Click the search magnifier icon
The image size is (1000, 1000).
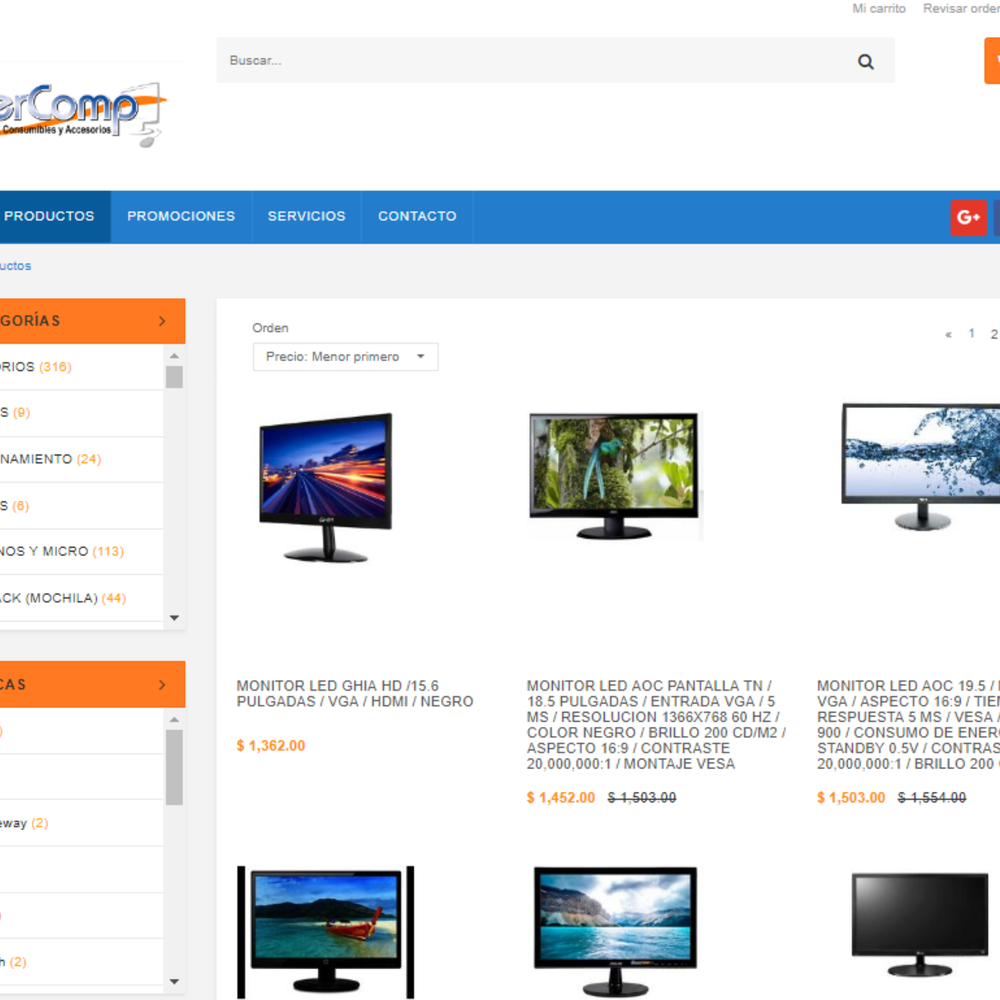(865, 61)
